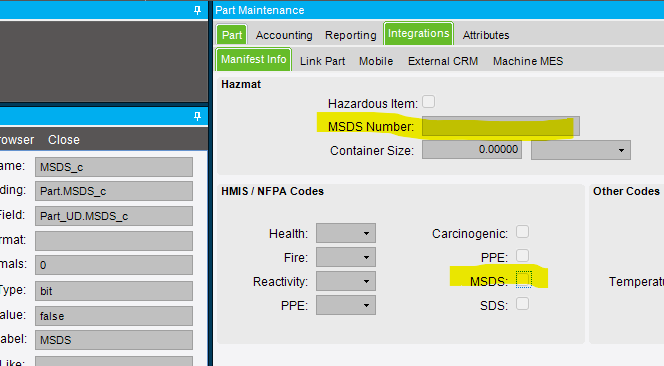
Task: Open the External CRM sub-tab
Action: pyautogui.click(x=443, y=61)
